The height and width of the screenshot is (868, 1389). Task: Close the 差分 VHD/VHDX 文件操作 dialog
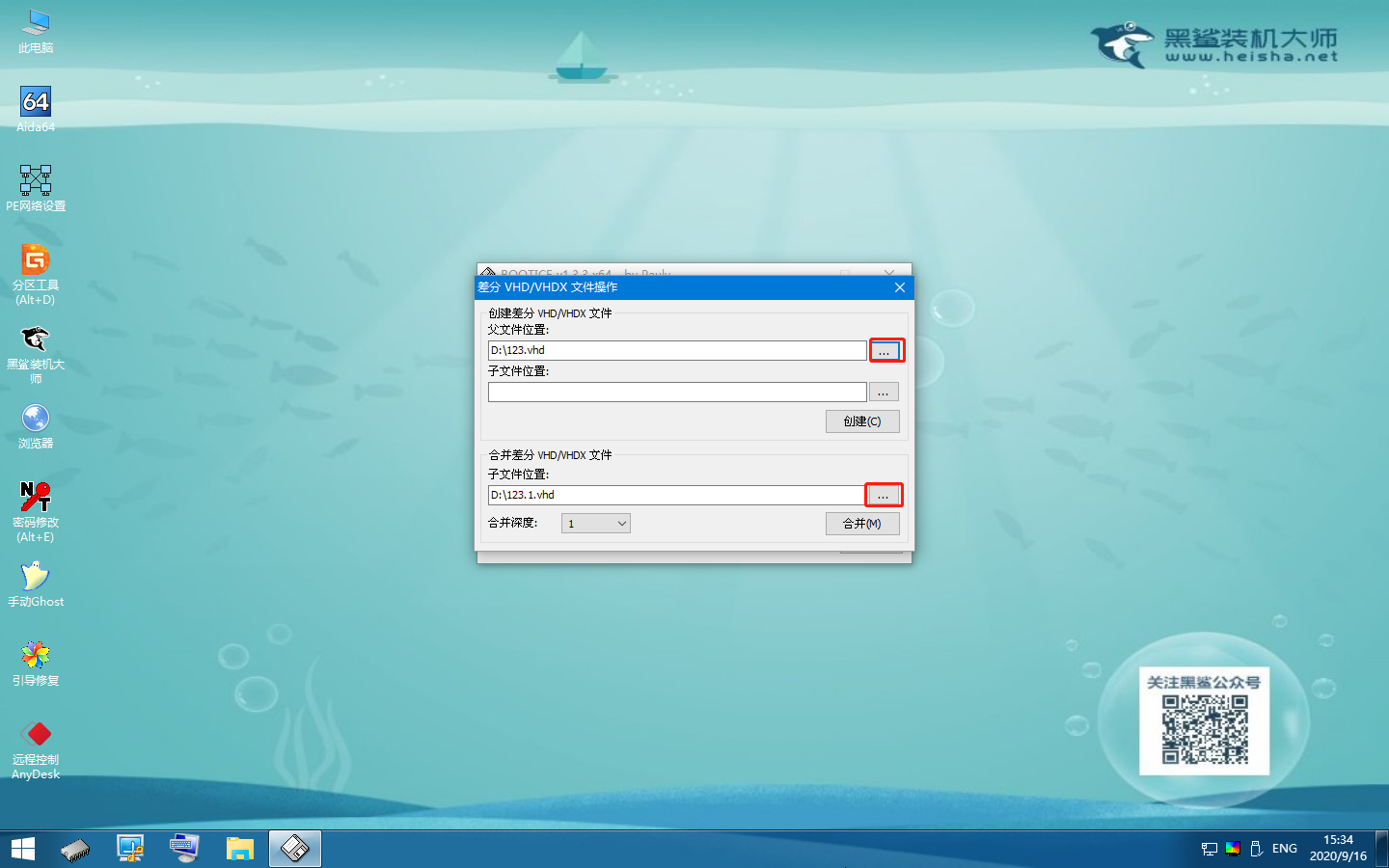[899, 287]
